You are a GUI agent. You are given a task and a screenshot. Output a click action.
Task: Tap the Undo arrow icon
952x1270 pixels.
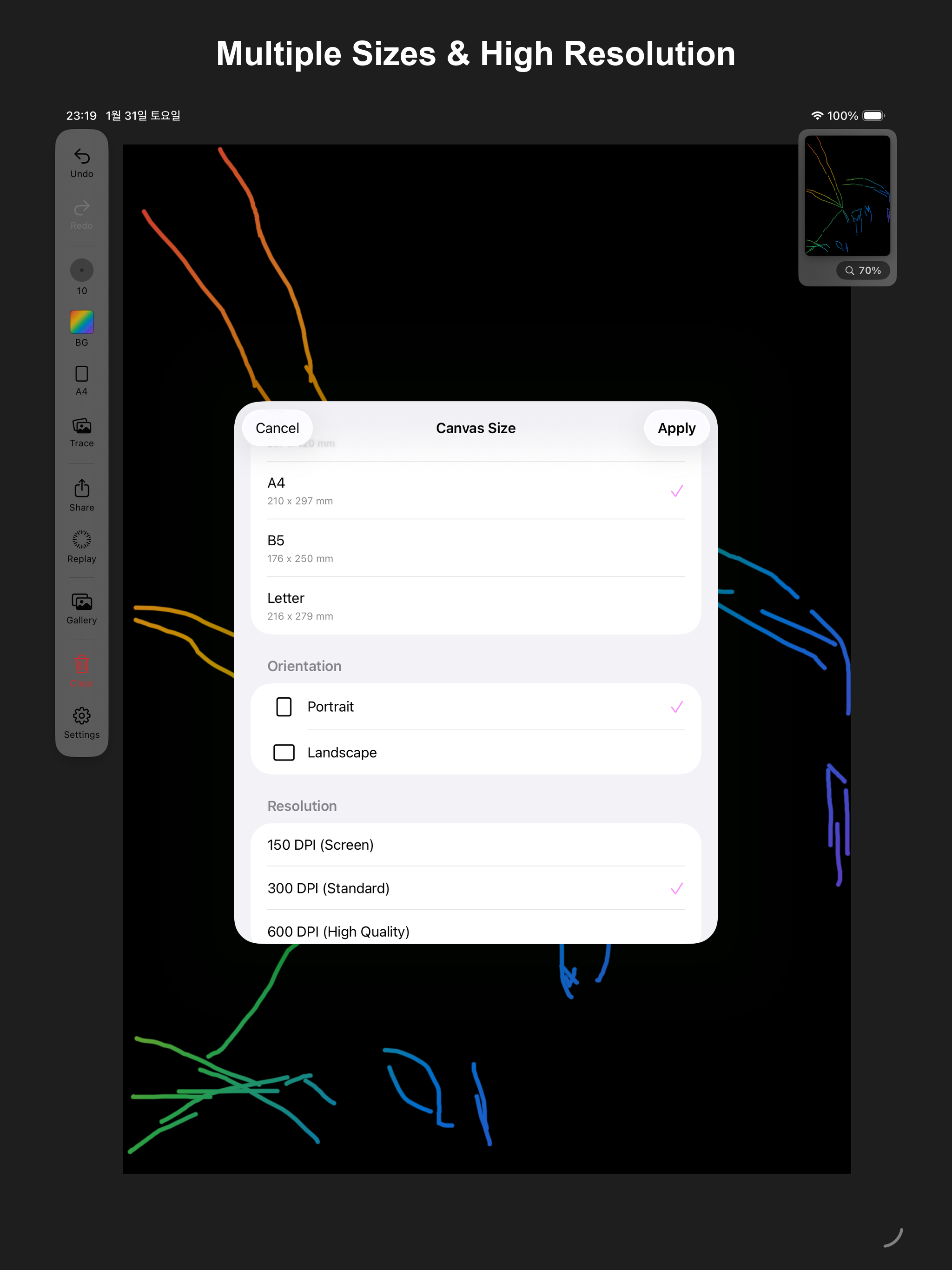[x=81, y=156]
